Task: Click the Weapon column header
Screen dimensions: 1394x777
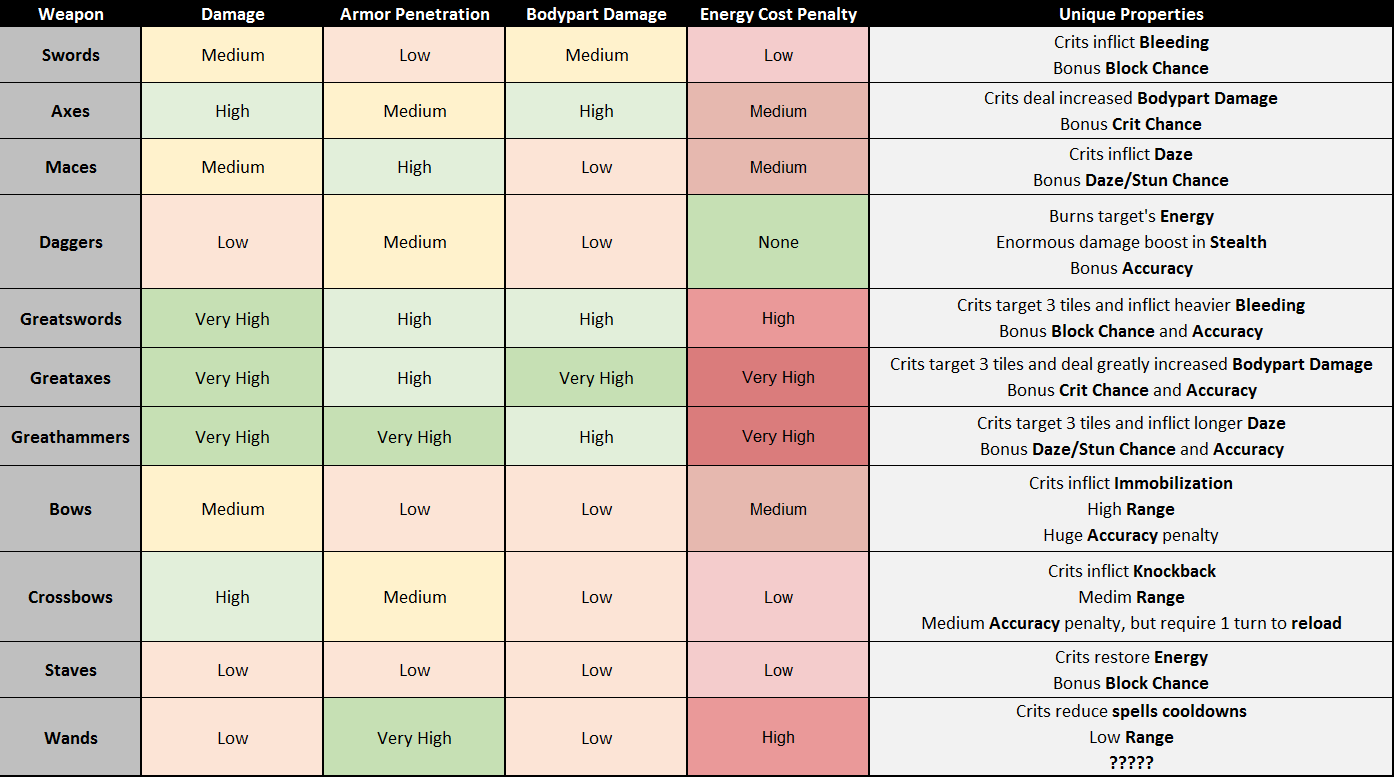Action: 70,14
